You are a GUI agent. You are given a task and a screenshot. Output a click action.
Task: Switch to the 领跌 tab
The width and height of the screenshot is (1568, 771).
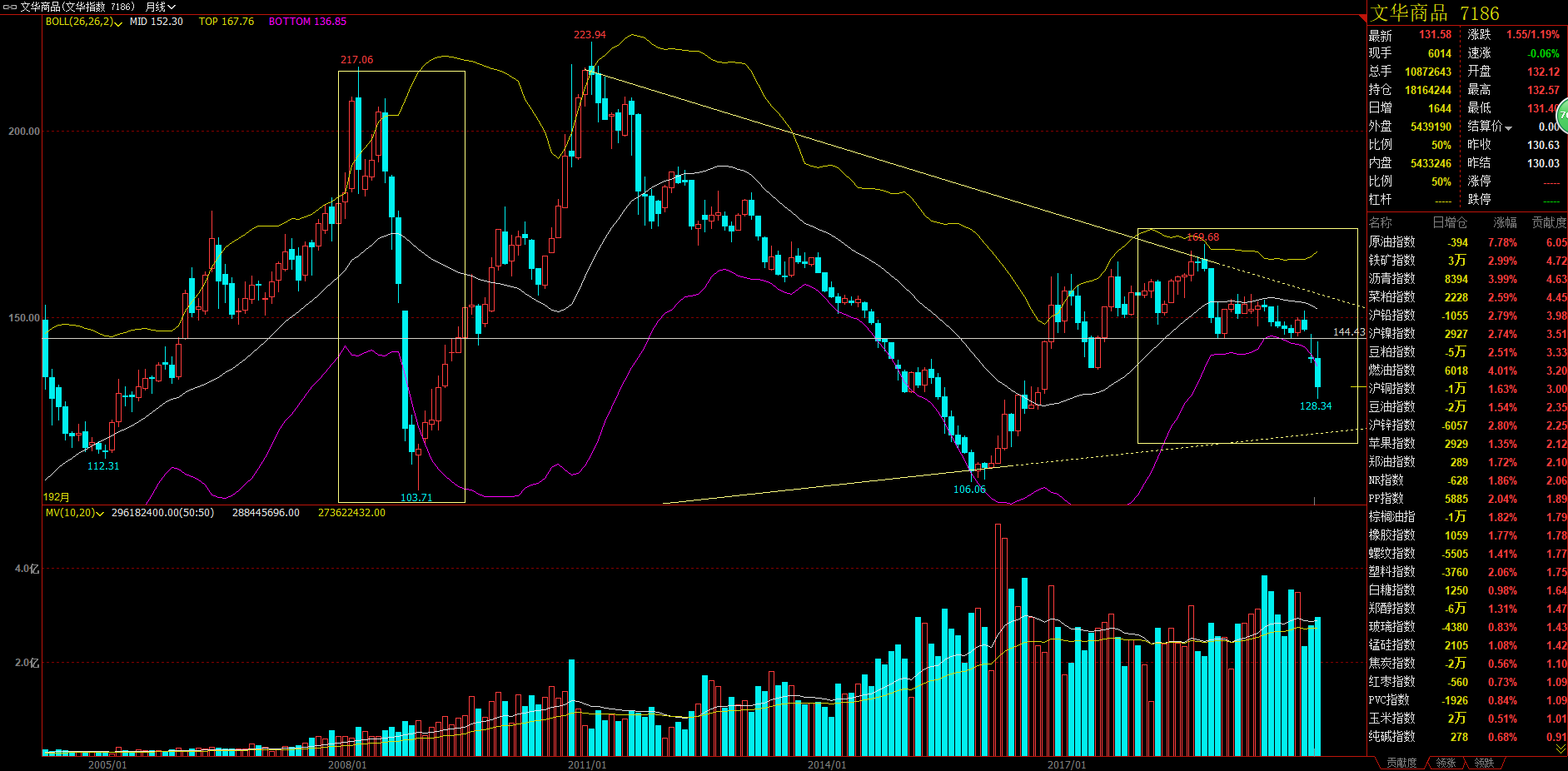1484,763
